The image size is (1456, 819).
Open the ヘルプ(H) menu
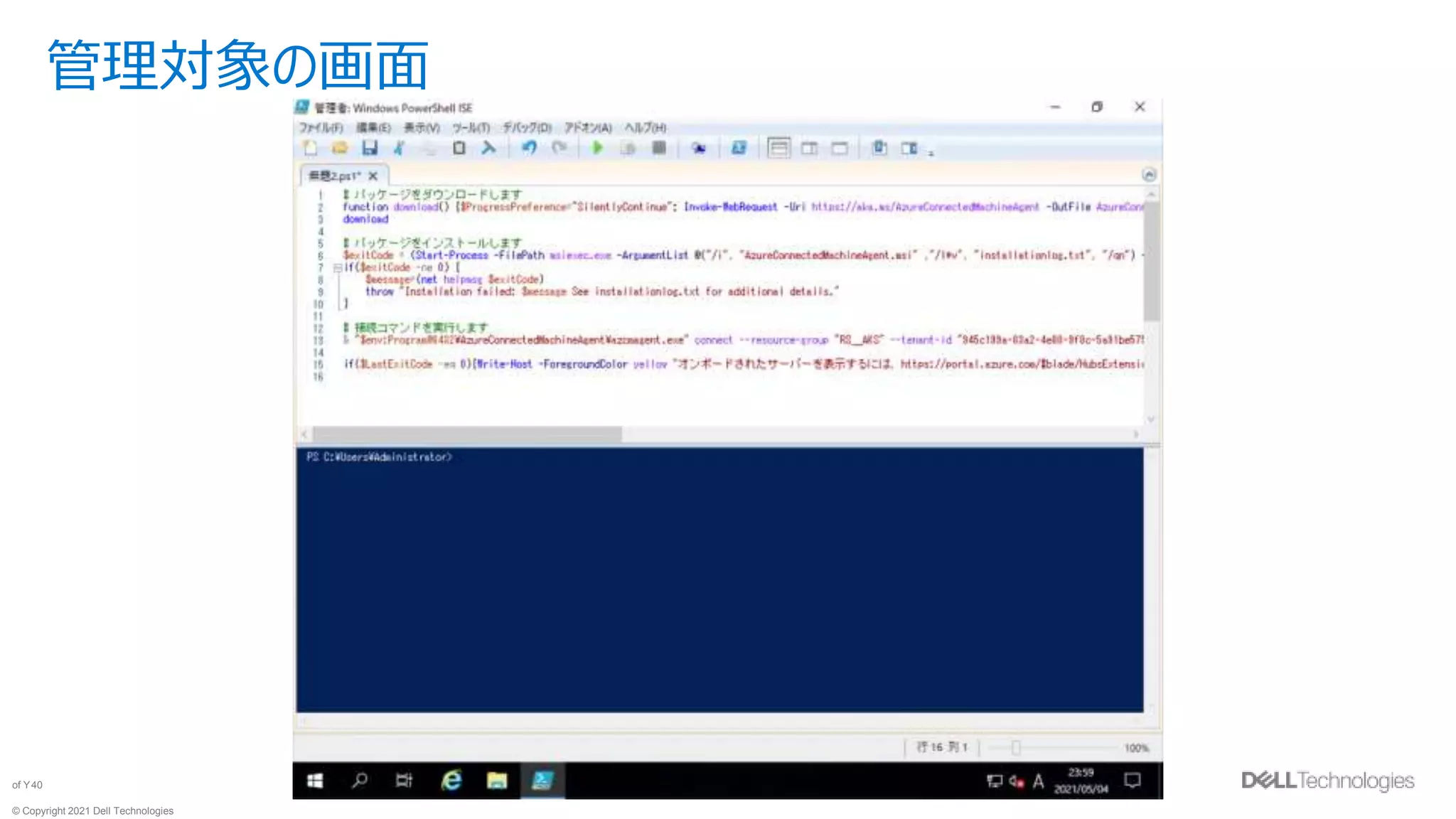tap(646, 128)
